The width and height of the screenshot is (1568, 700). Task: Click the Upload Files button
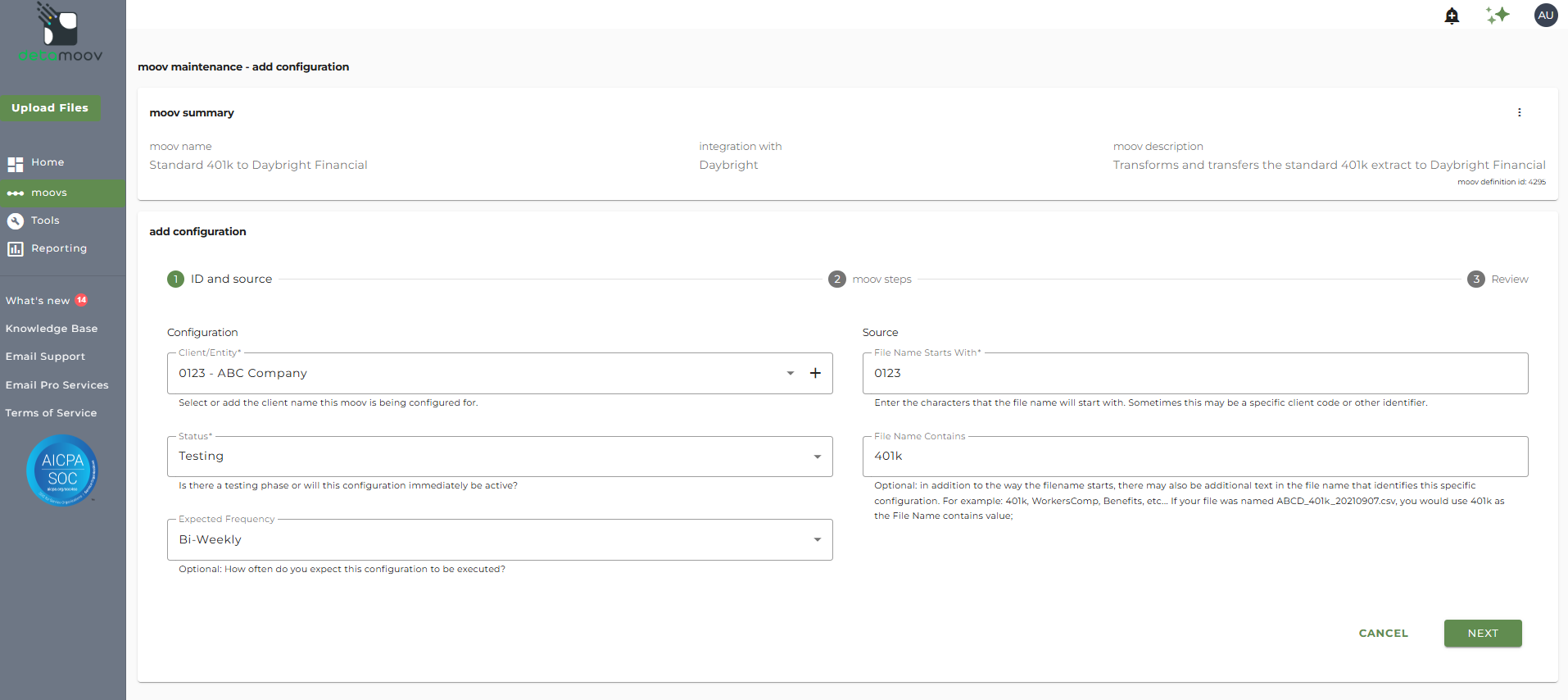coord(50,108)
